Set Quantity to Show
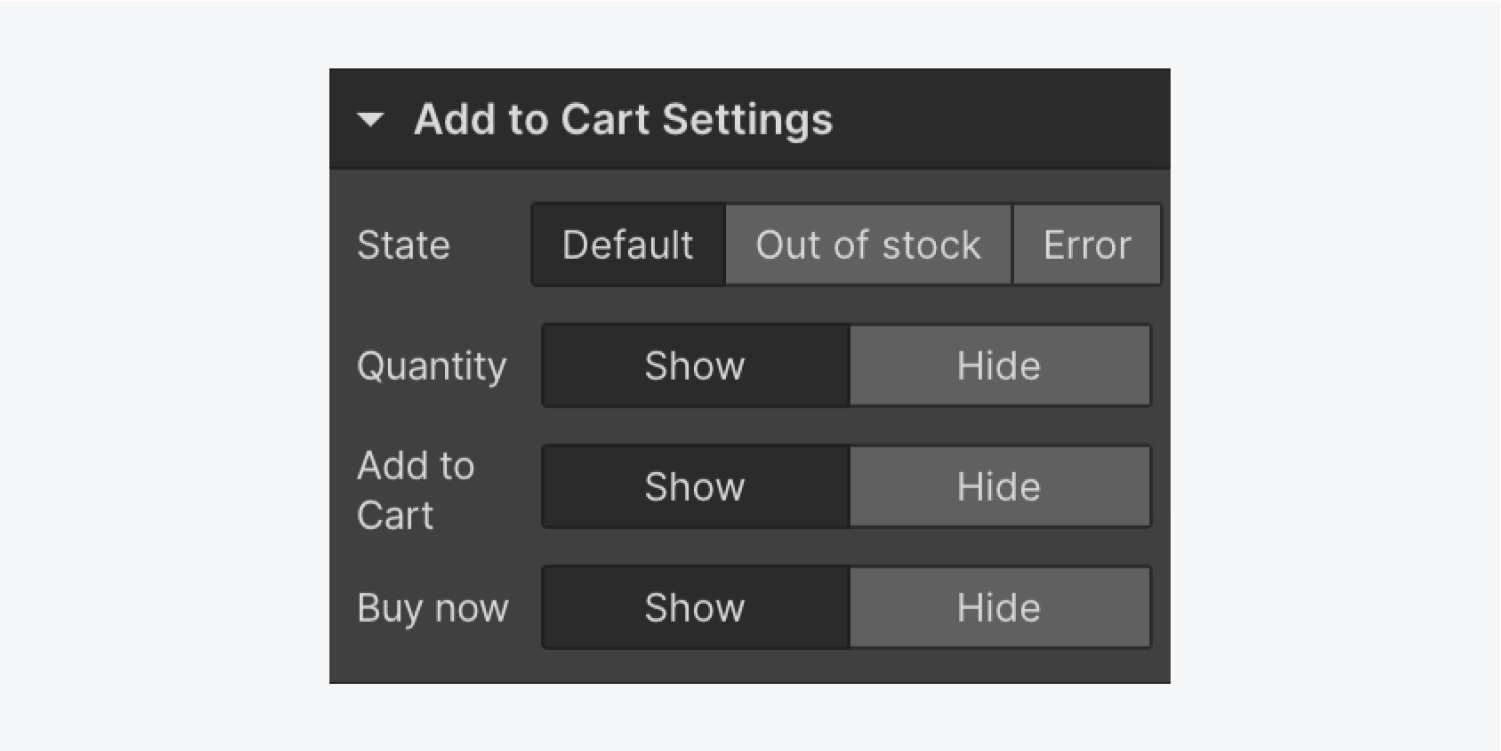This screenshot has height=751, width=1501. tap(695, 366)
